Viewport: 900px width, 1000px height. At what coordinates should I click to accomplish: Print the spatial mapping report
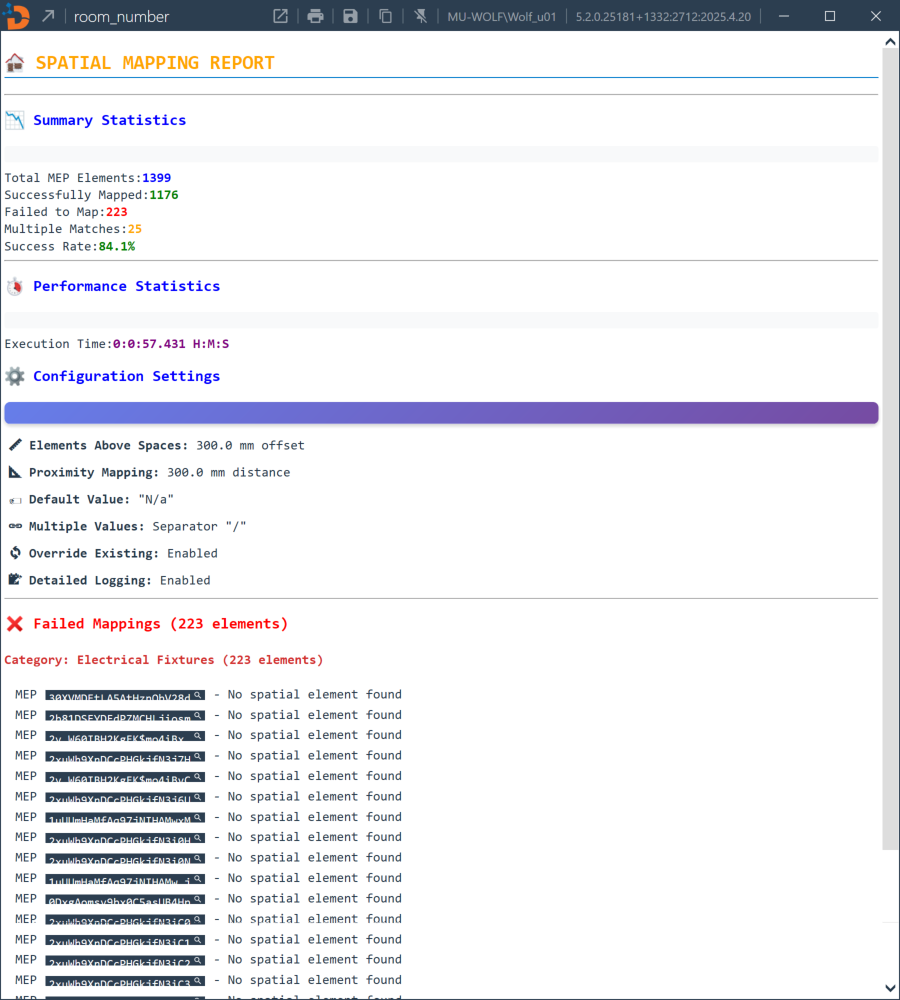[315, 16]
